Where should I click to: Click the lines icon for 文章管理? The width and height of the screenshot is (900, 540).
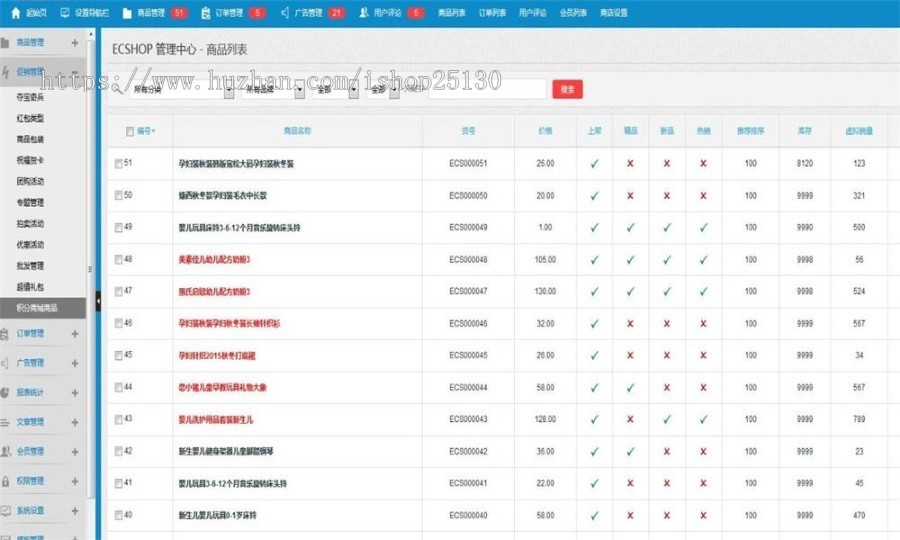(5, 422)
